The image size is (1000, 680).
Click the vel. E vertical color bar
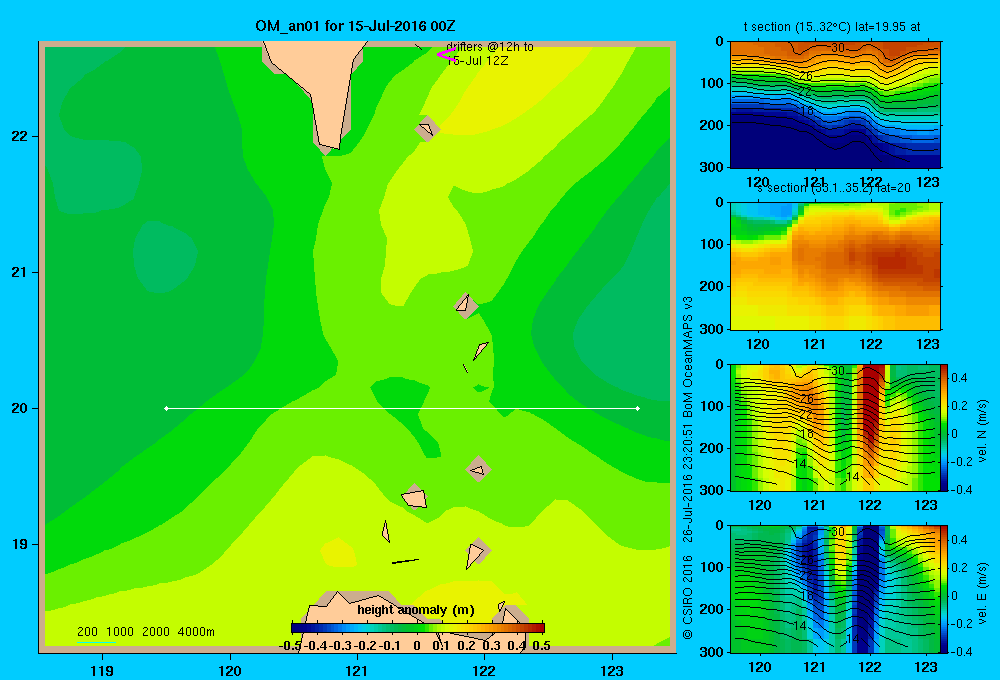tap(944, 589)
